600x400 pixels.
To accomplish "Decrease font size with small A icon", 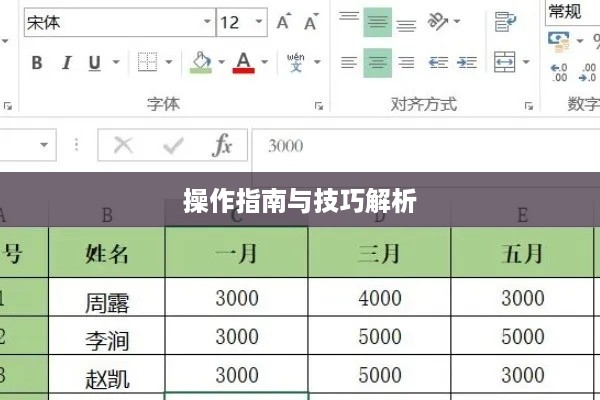I will (x=311, y=22).
